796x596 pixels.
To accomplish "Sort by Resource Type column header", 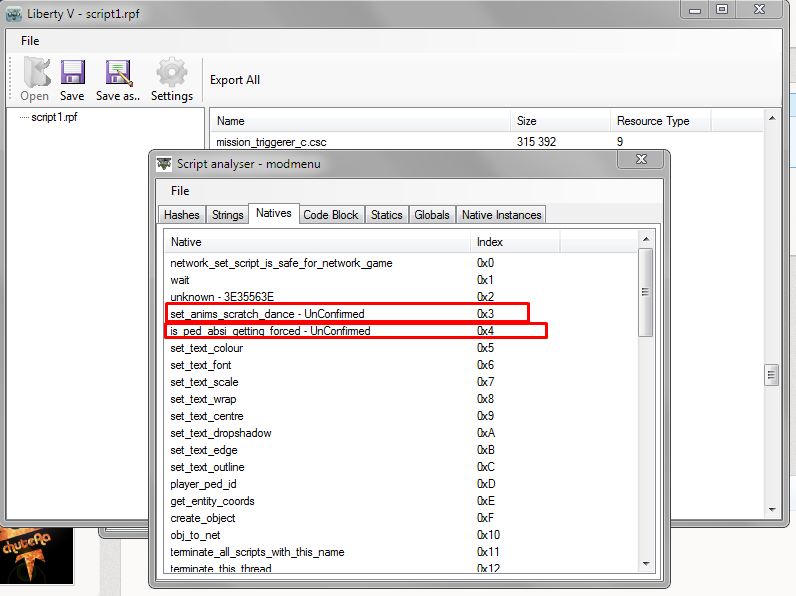I will (660, 121).
